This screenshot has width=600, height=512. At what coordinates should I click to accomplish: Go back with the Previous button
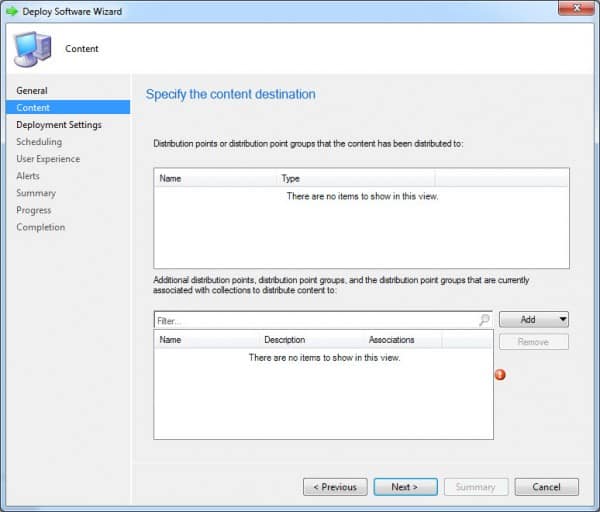pyautogui.click(x=335, y=487)
